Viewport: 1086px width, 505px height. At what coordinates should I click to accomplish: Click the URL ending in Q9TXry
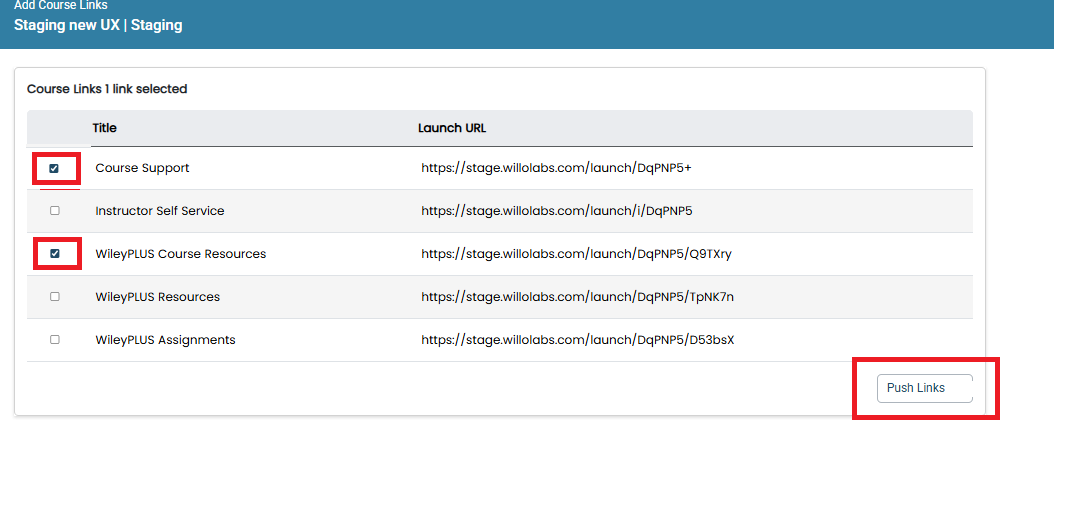(576, 254)
